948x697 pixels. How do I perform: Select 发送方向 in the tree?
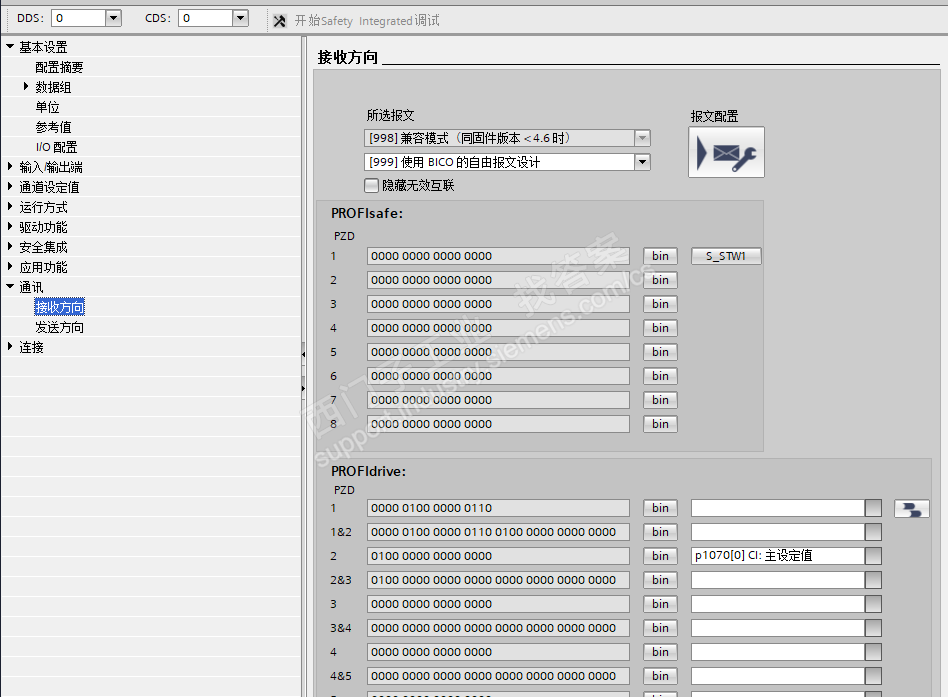[59, 327]
